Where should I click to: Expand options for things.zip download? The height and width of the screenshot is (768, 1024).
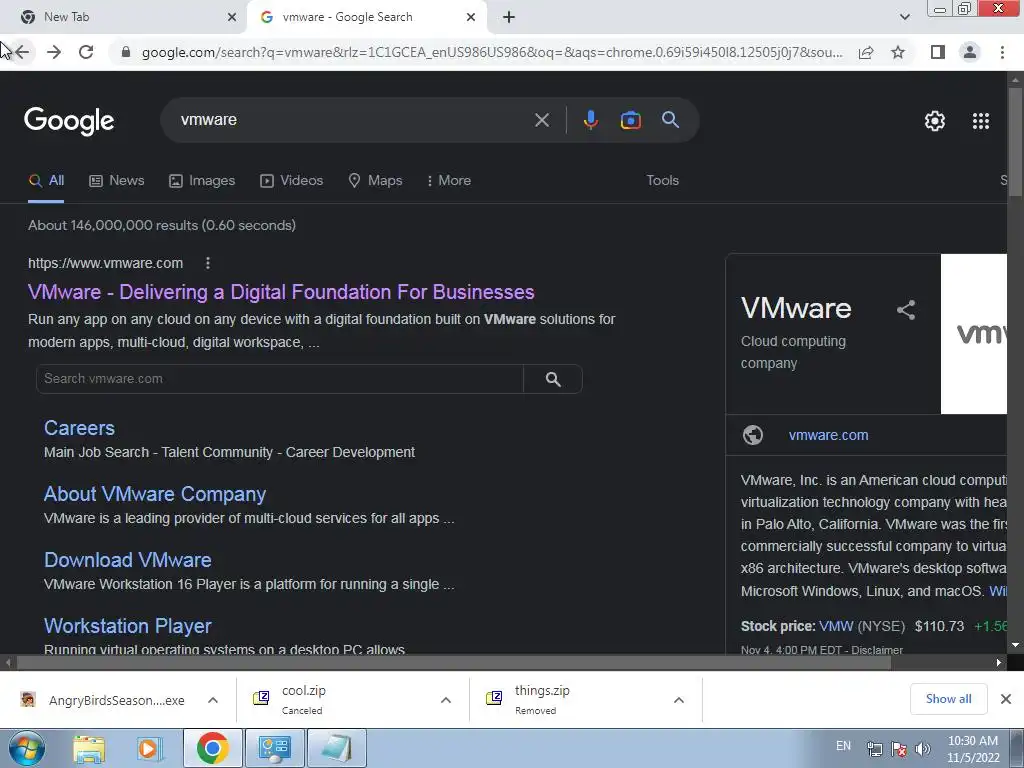pos(679,700)
